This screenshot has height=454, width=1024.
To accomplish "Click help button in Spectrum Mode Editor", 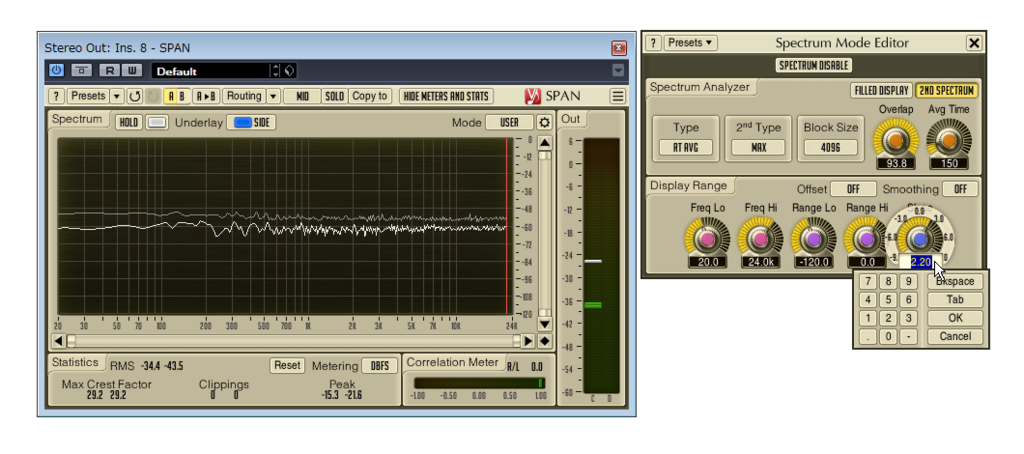I will (653, 43).
